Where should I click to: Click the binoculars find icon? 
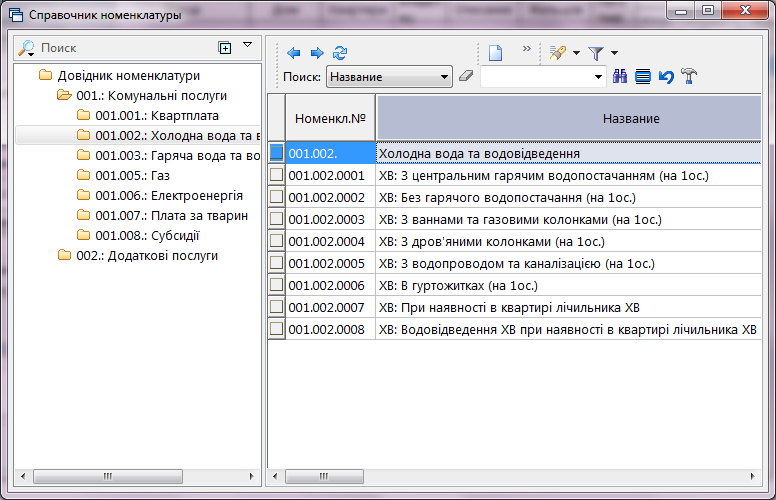620,76
